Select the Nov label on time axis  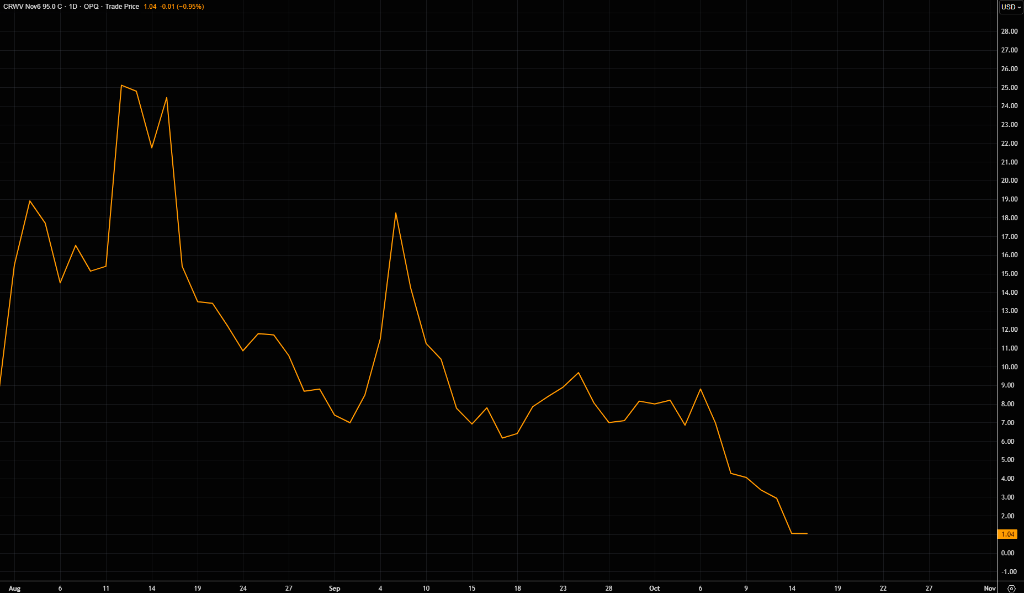[x=990, y=588]
